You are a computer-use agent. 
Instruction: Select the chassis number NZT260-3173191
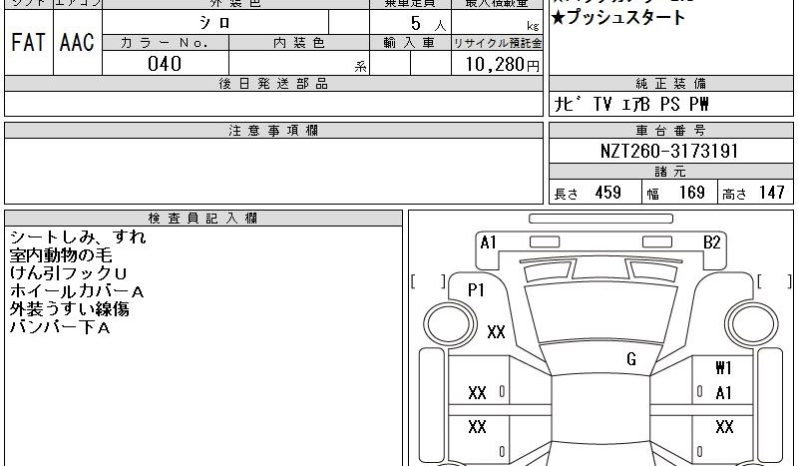[669, 151]
